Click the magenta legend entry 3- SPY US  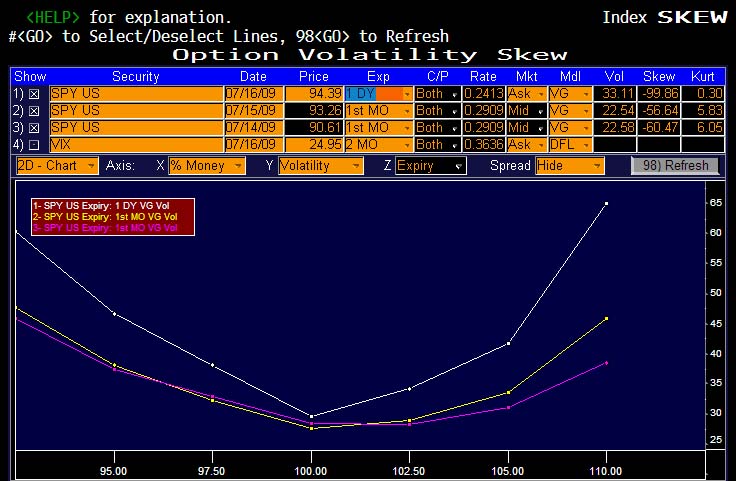pyautogui.click(x=105, y=228)
